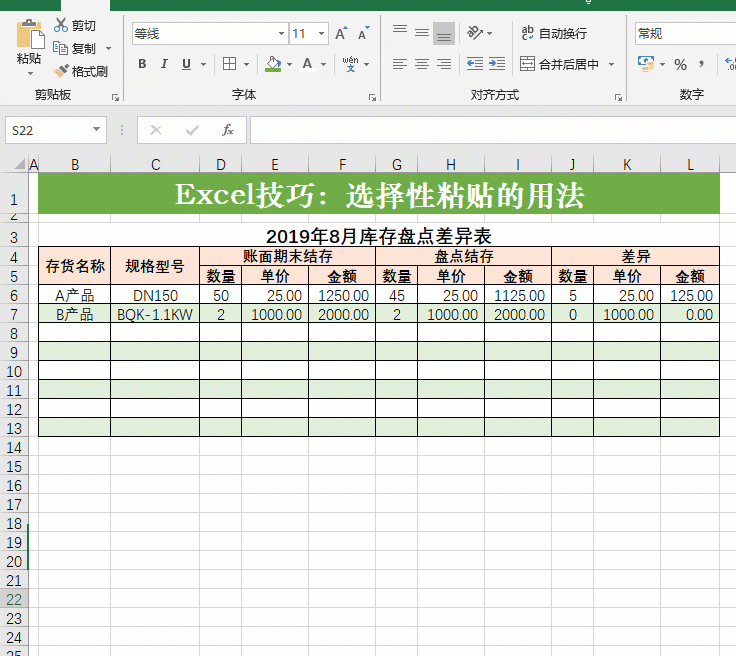Toggle bold formatting

pyautogui.click(x=142, y=64)
